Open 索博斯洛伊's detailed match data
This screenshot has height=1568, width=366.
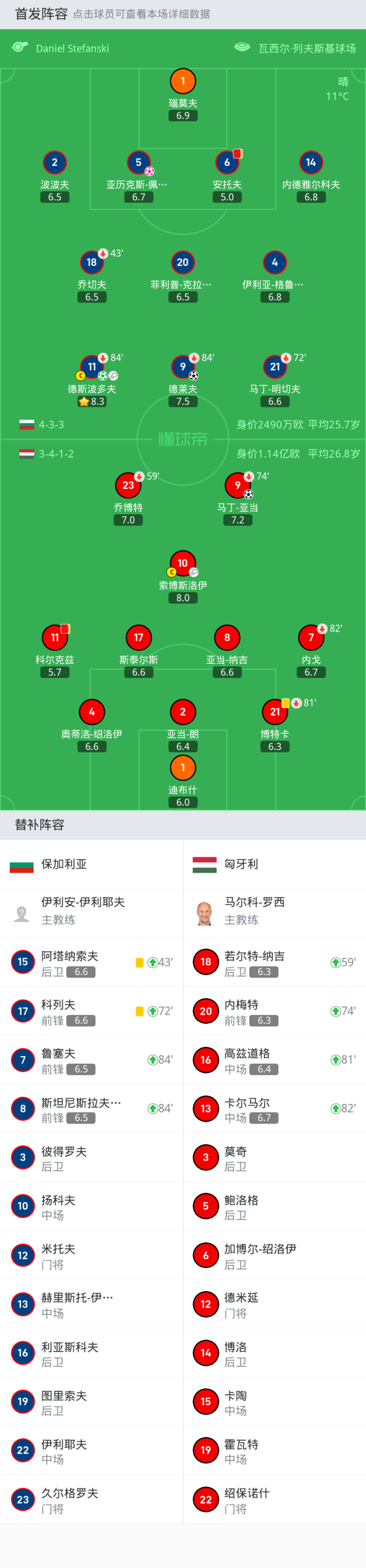(x=183, y=563)
